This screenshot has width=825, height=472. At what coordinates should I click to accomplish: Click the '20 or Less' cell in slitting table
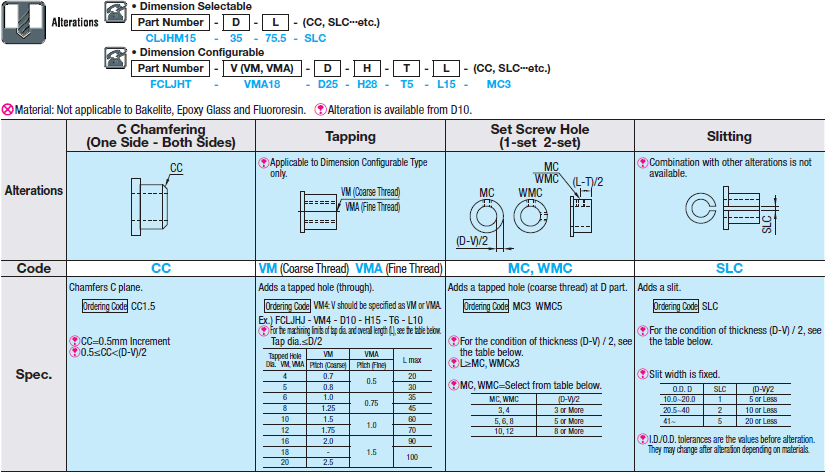pyautogui.click(x=761, y=421)
